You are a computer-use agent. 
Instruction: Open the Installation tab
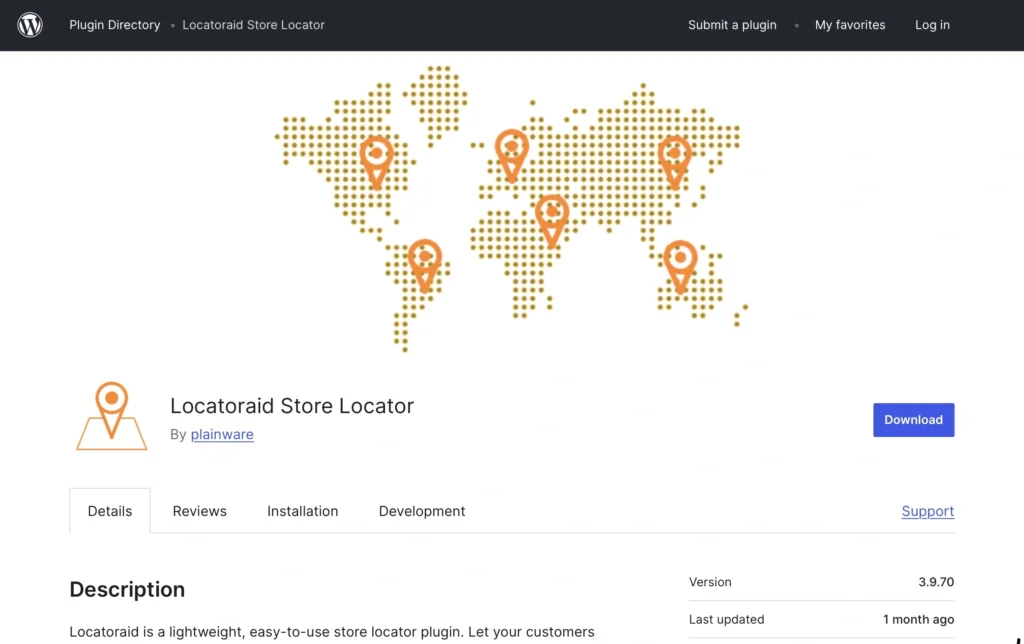pos(302,511)
